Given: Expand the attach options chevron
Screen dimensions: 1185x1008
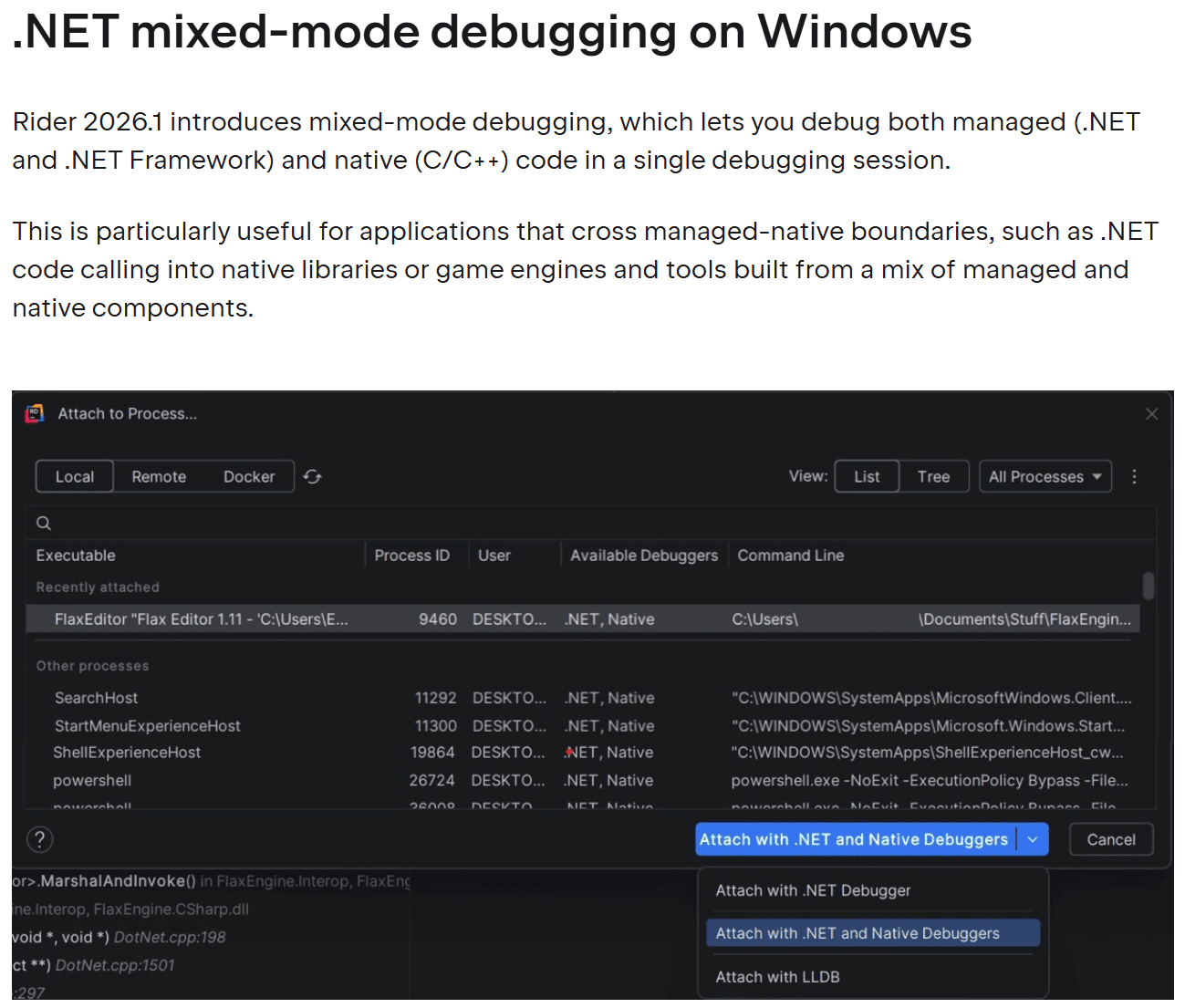Looking at the screenshot, I should [x=1033, y=839].
